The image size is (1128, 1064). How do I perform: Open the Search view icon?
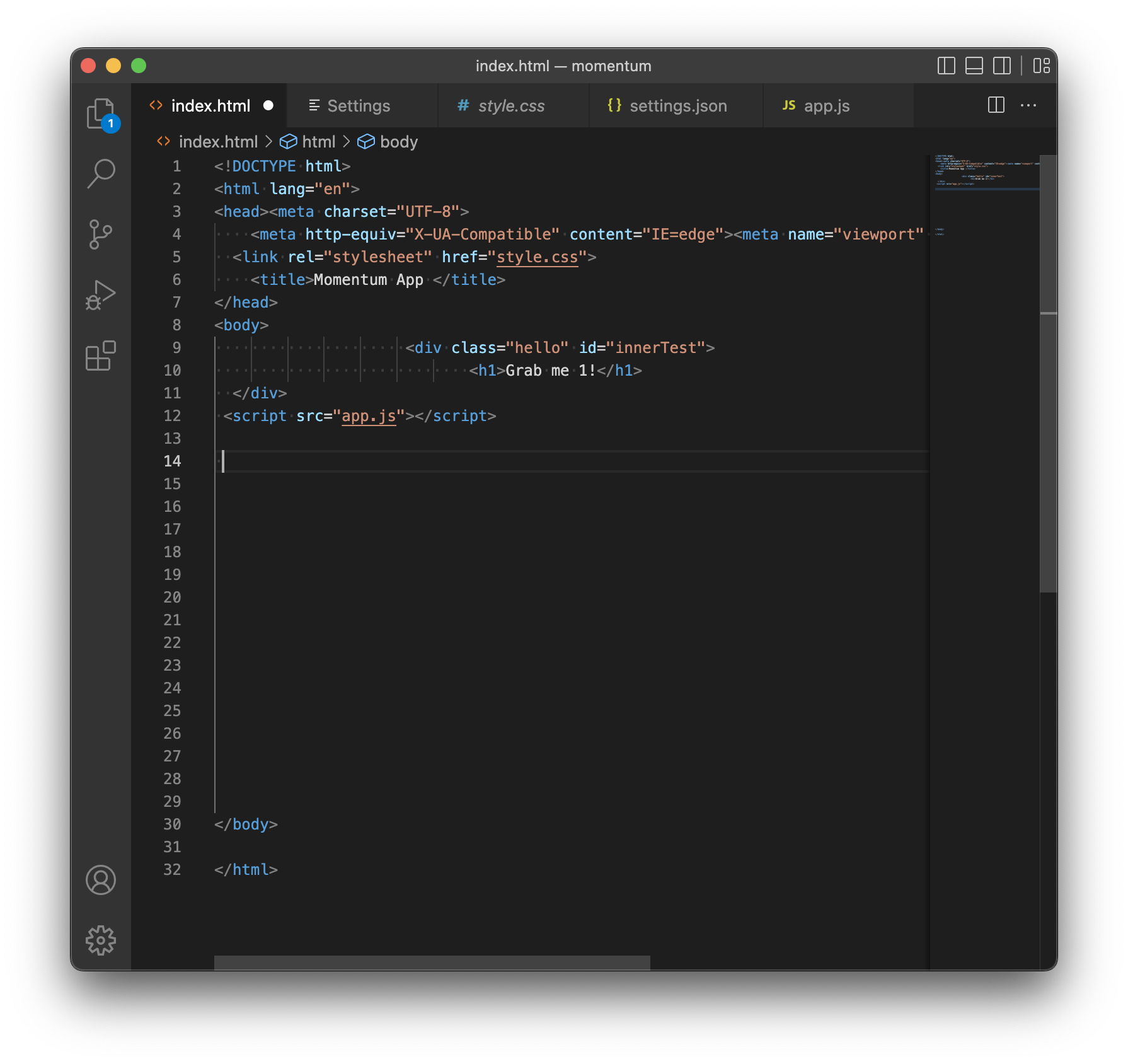pyautogui.click(x=101, y=173)
